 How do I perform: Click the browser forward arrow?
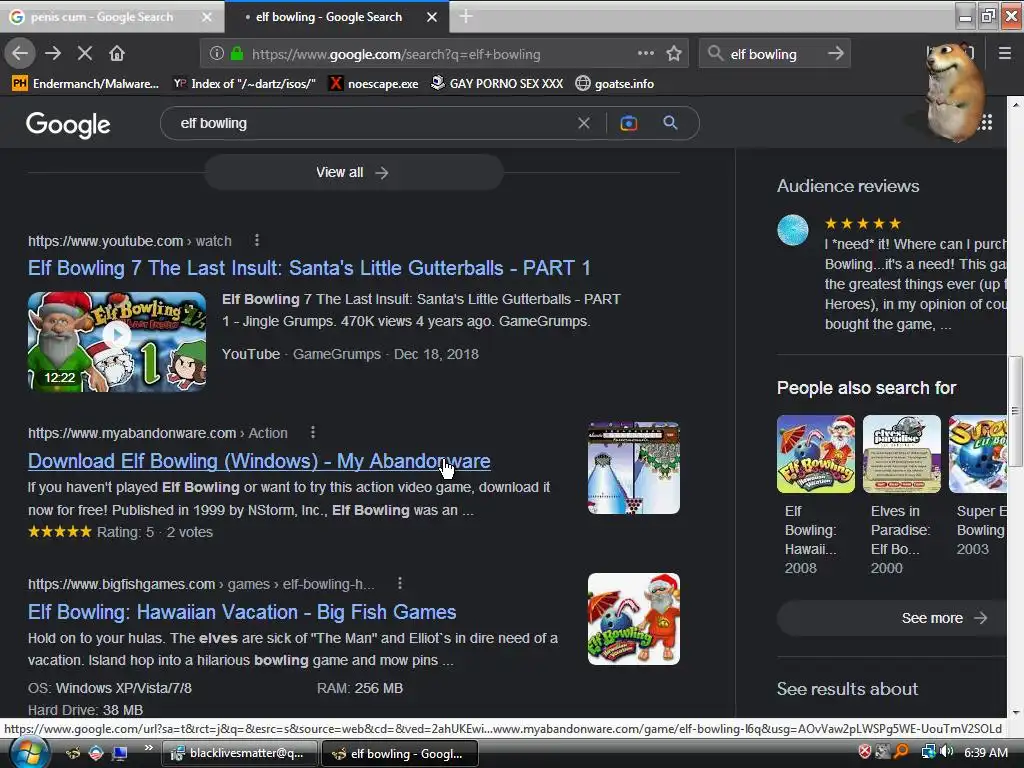point(53,53)
